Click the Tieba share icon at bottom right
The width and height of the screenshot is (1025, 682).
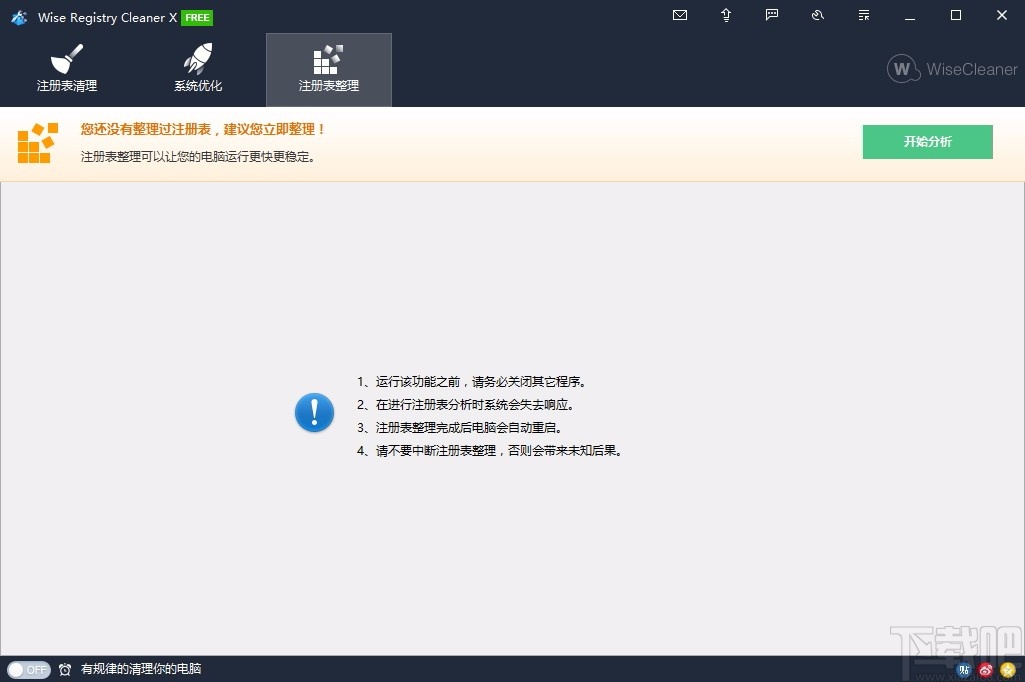point(963,670)
